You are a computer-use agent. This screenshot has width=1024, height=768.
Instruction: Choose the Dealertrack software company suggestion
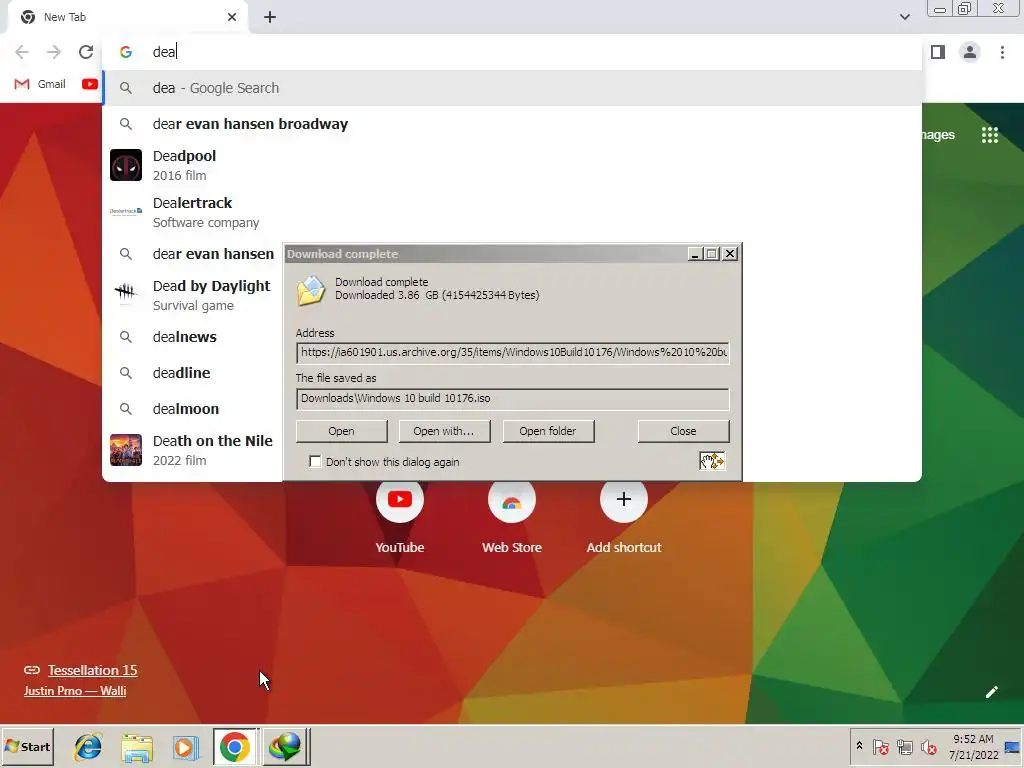tap(512, 212)
